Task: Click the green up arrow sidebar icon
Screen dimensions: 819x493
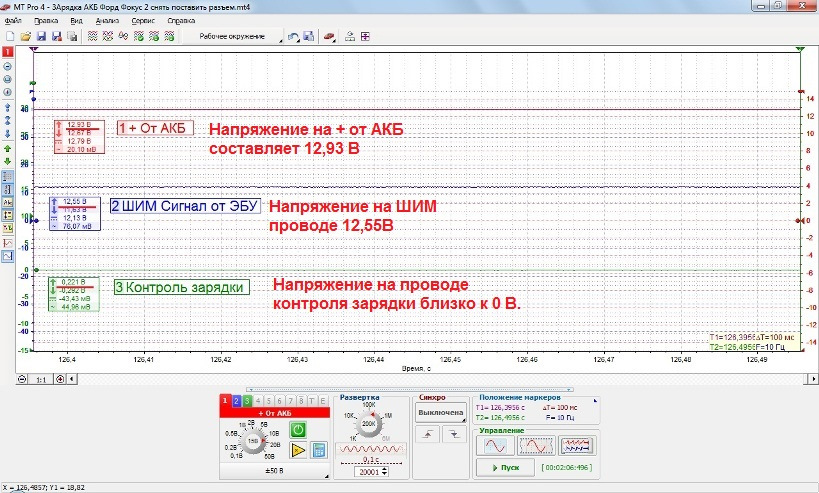Action: pyautogui.click(x=7, y=149)
